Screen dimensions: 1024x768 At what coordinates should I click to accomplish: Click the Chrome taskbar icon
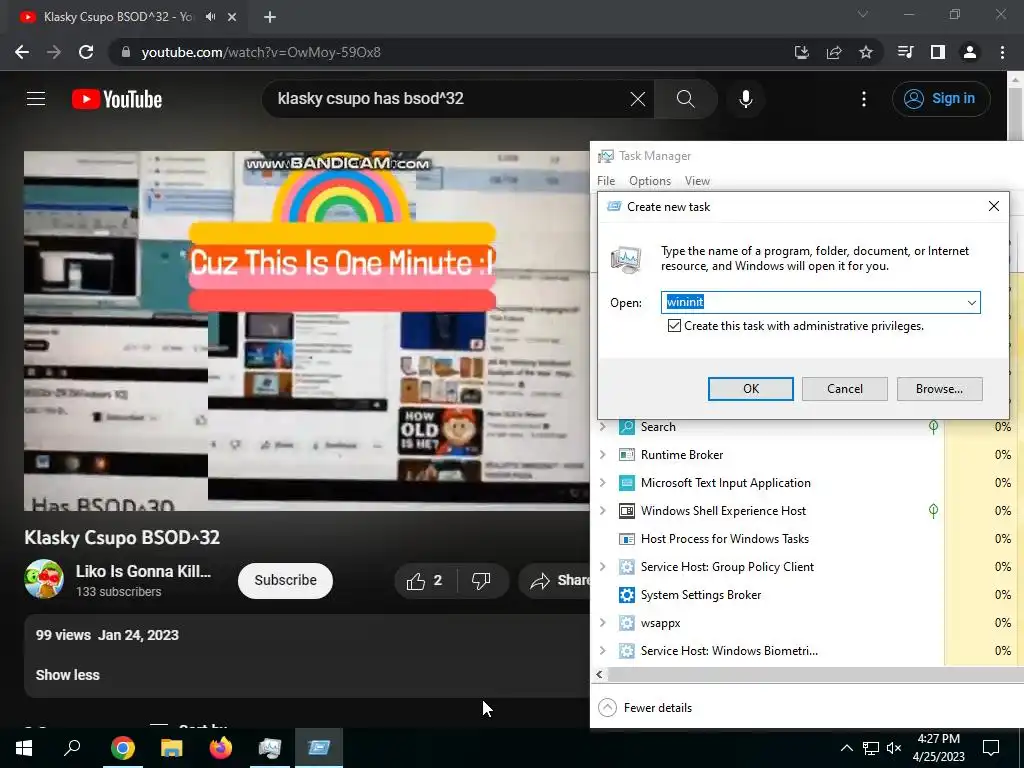click(123, 748)
